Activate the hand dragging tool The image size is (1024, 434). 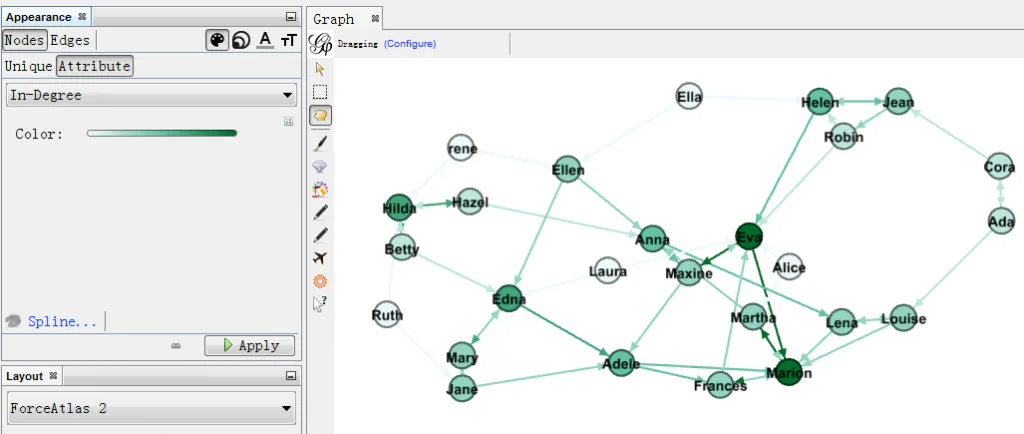(320, 116)
